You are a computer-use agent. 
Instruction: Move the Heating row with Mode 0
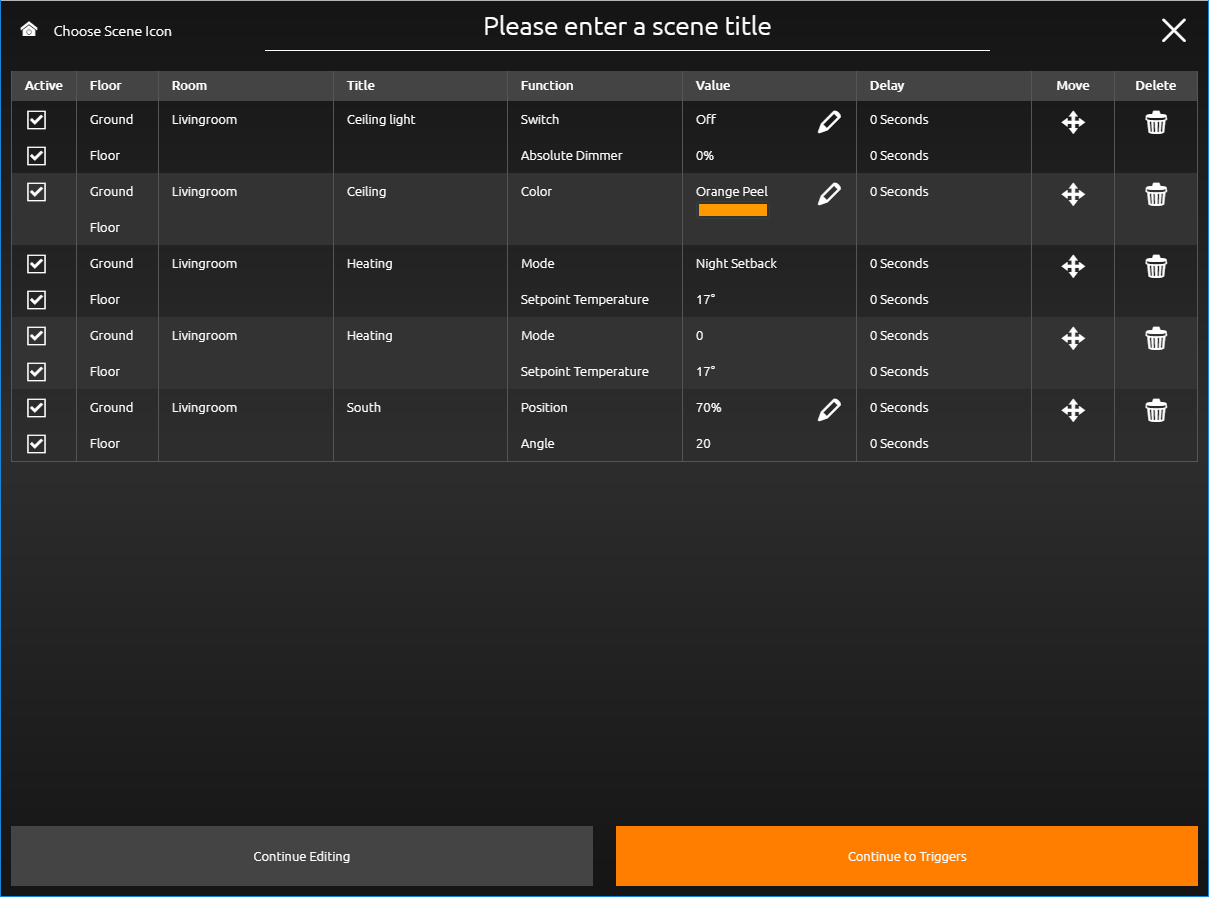pyautogui.click(x=1073, y=339)
